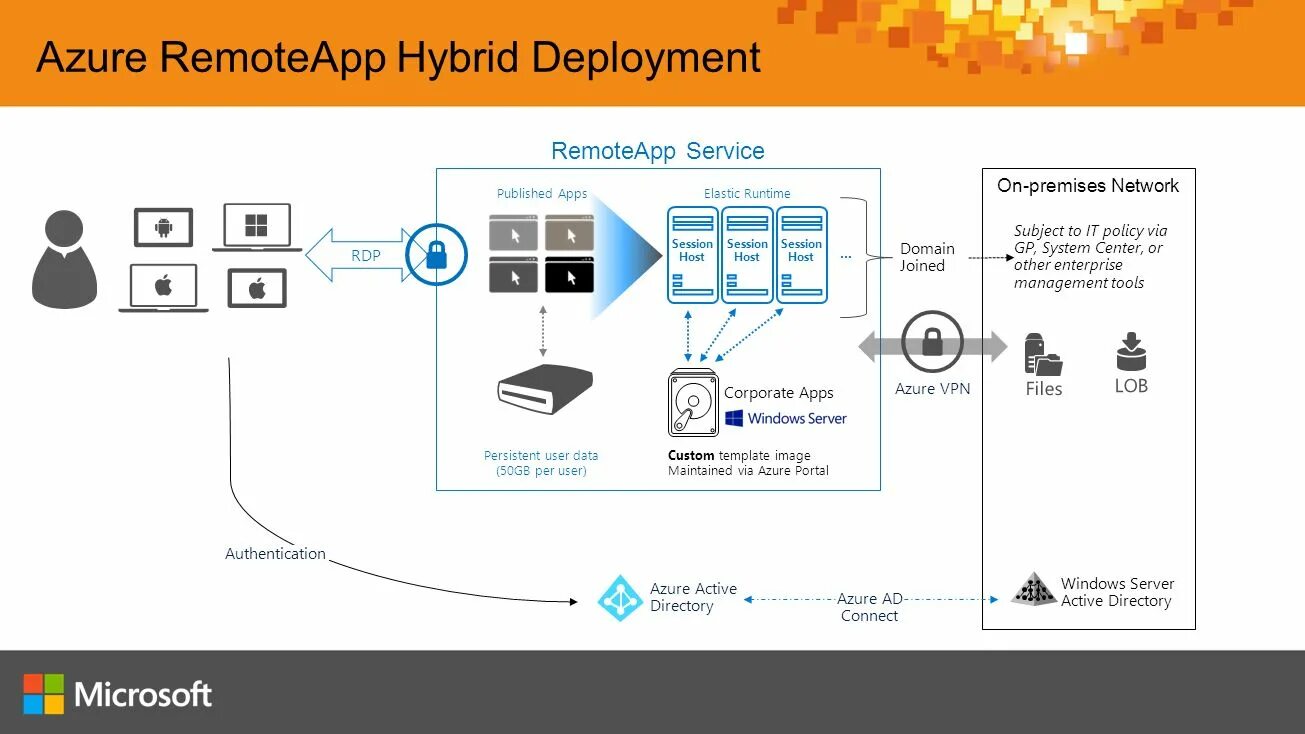This screenshot has height=734, width=1305.
Task: Click the 'Authentication' label
Action: (275, 553)
